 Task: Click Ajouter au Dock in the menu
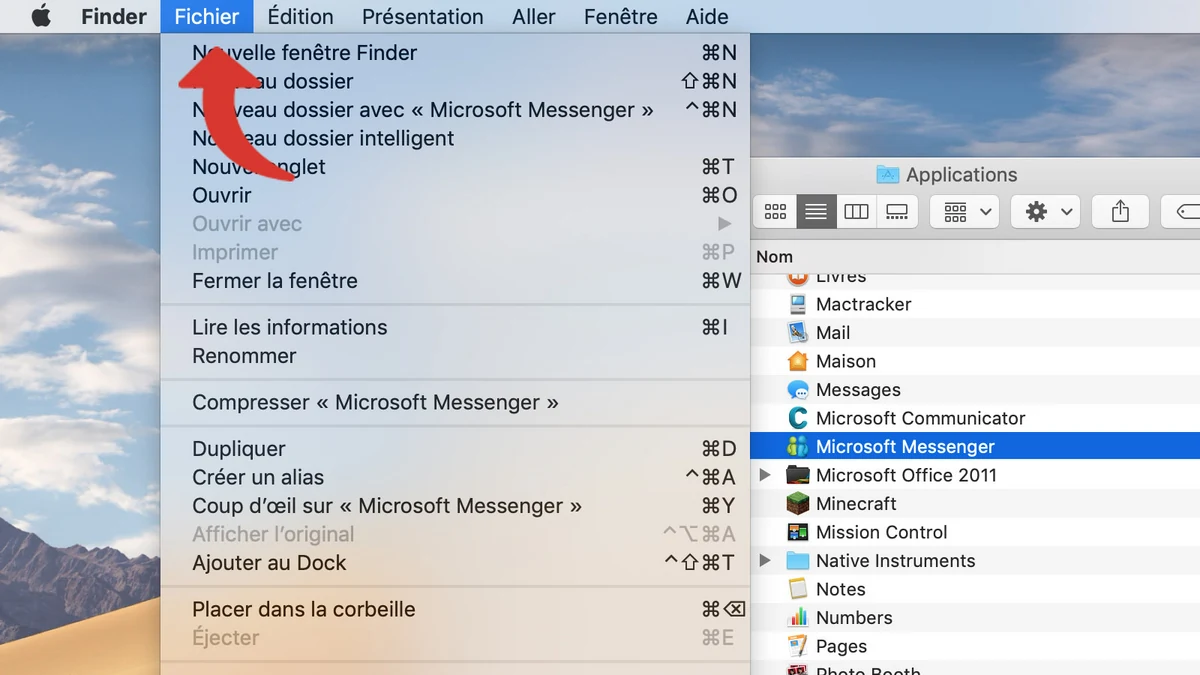pyautogui.click(x=269, y=562)
